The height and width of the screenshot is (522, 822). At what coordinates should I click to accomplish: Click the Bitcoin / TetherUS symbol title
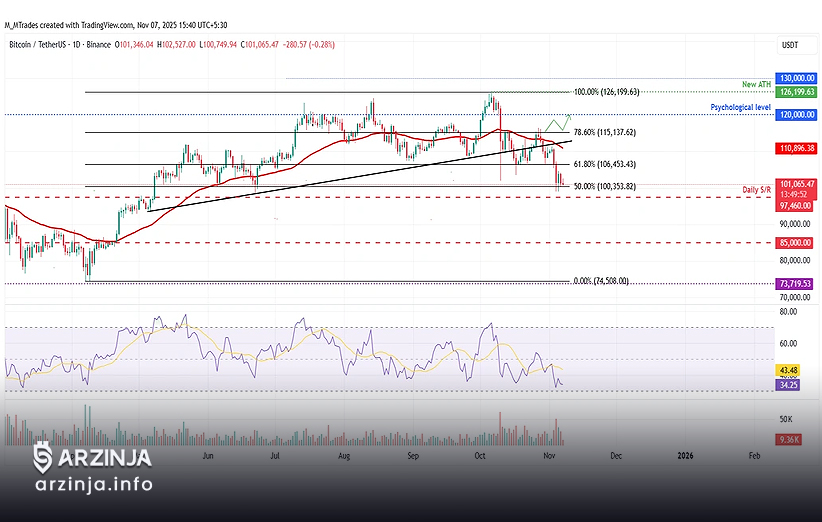pyautogui.click(x=47, y=44)
